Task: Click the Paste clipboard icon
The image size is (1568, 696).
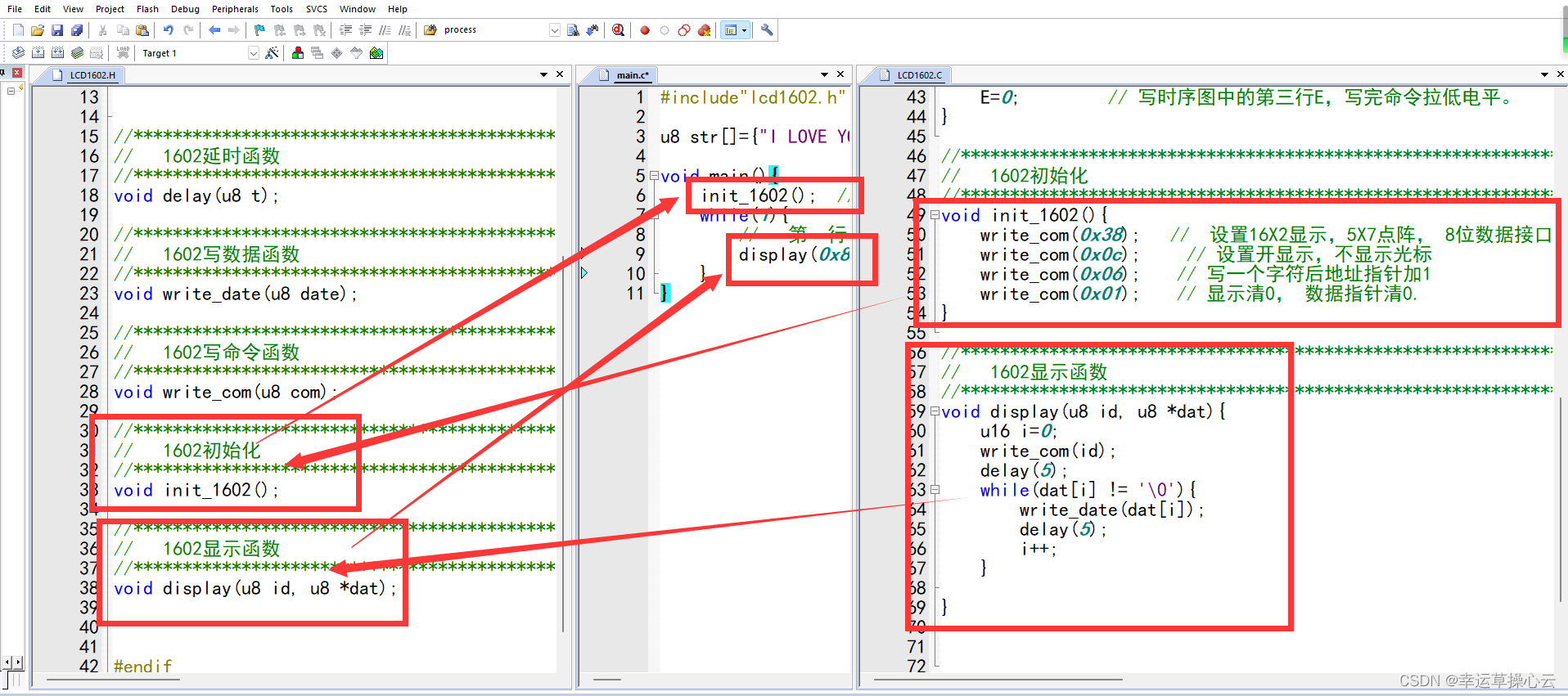Action: (x=142, y=30)
